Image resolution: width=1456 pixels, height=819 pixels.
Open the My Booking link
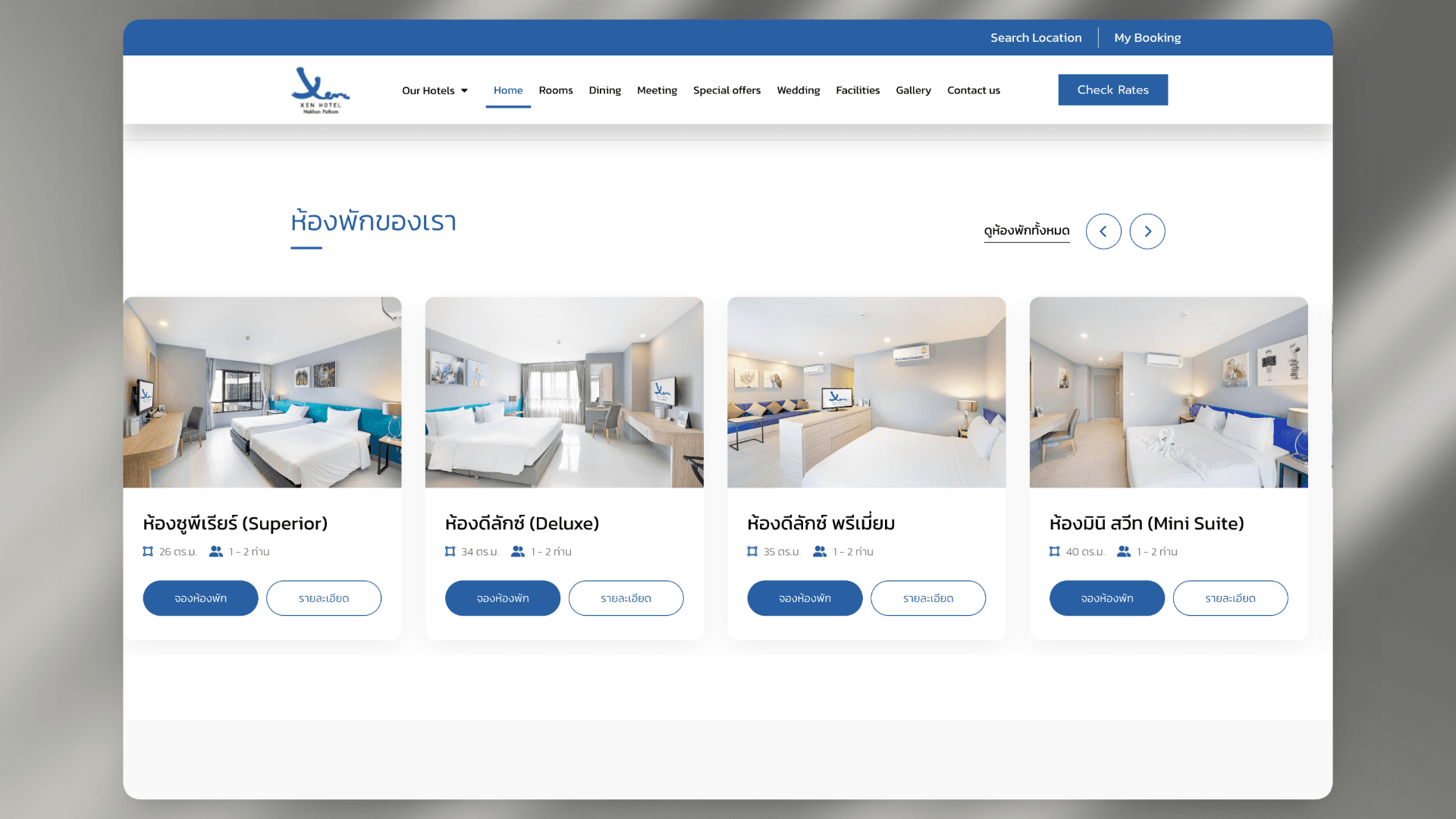coord(1147,38)
